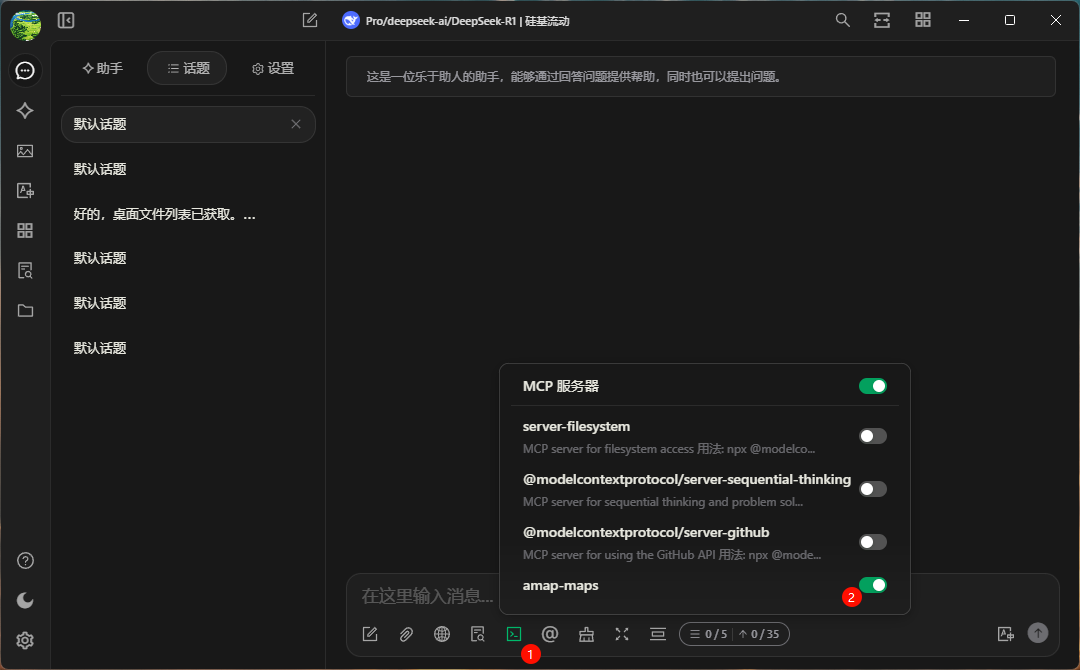Open the mini apps grid in sidebar
This screenshot has height=670, width=1080.
[x=25, y=231]
